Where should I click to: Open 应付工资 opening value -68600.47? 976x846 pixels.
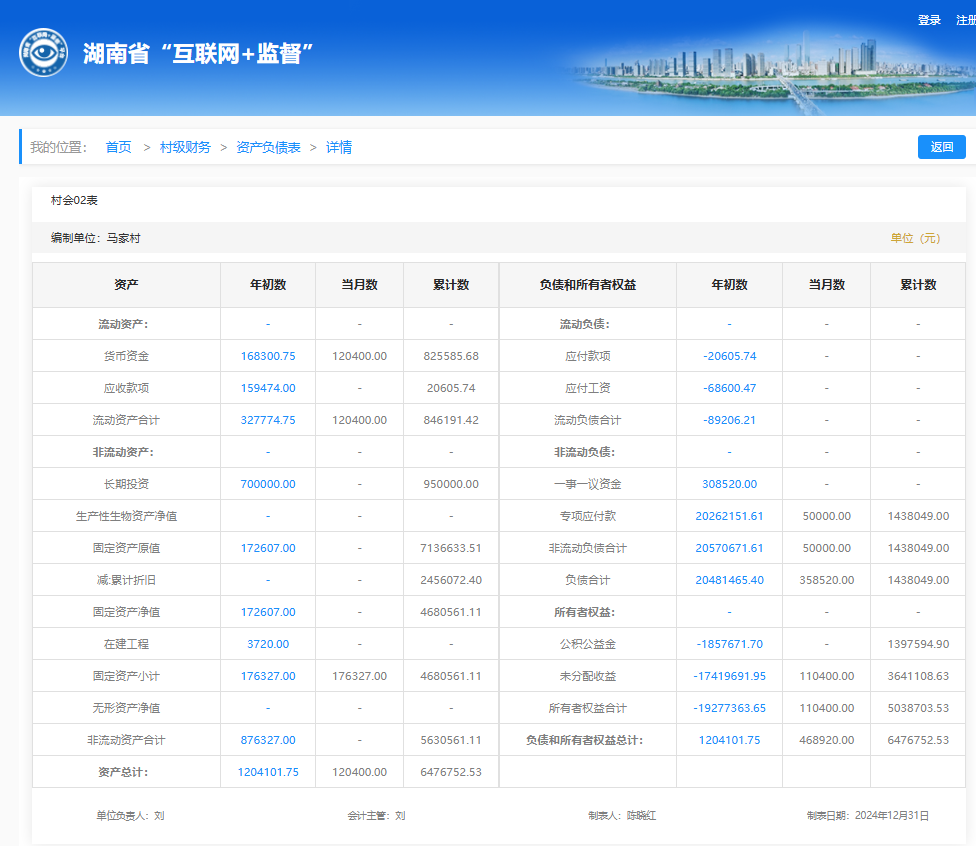coord(729,388)
